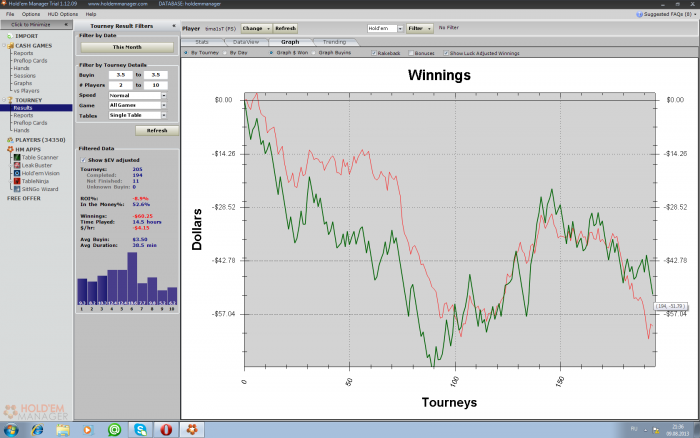Click the RU language indicator in tray
This screenshot has height=438, width=700.
(634, 429)
